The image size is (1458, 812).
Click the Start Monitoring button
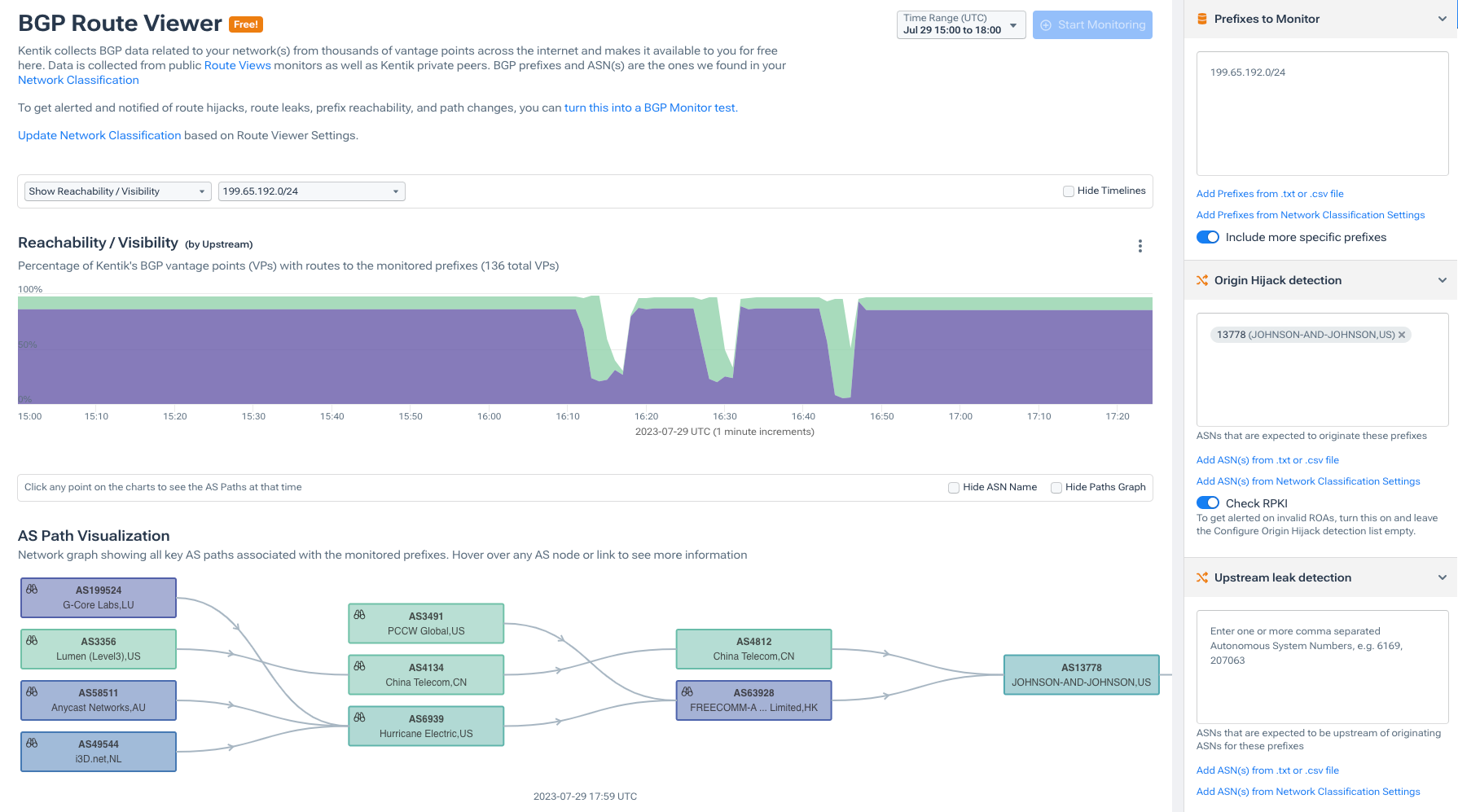(x=1092, y=24)
